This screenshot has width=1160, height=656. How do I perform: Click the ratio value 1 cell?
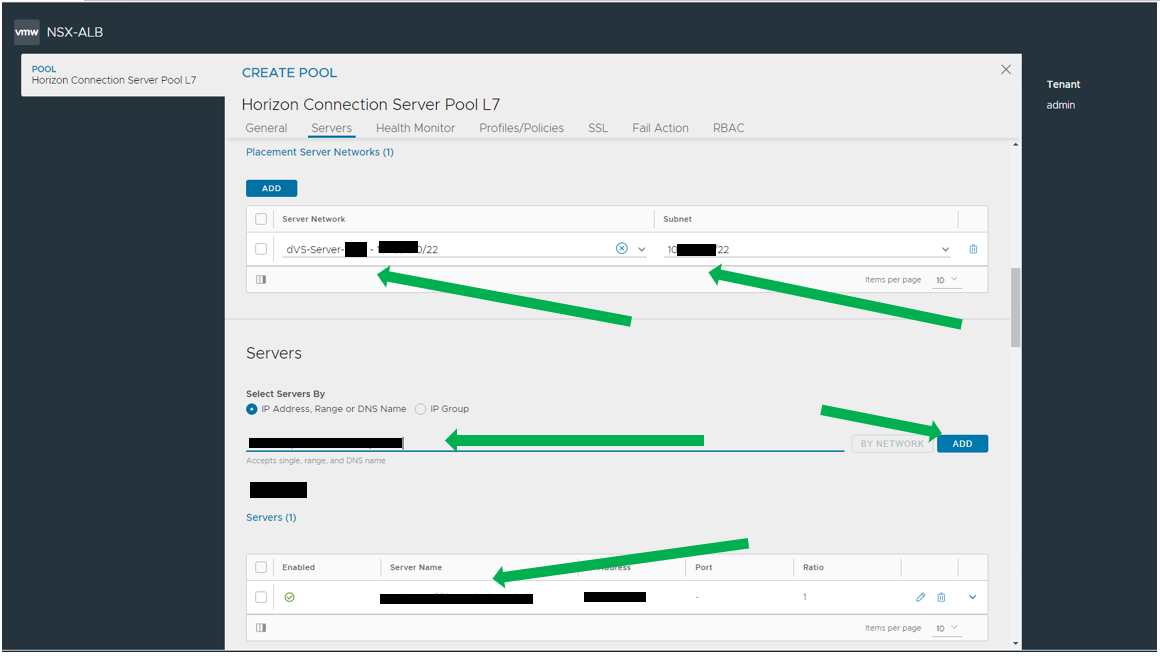pos(805,597)
